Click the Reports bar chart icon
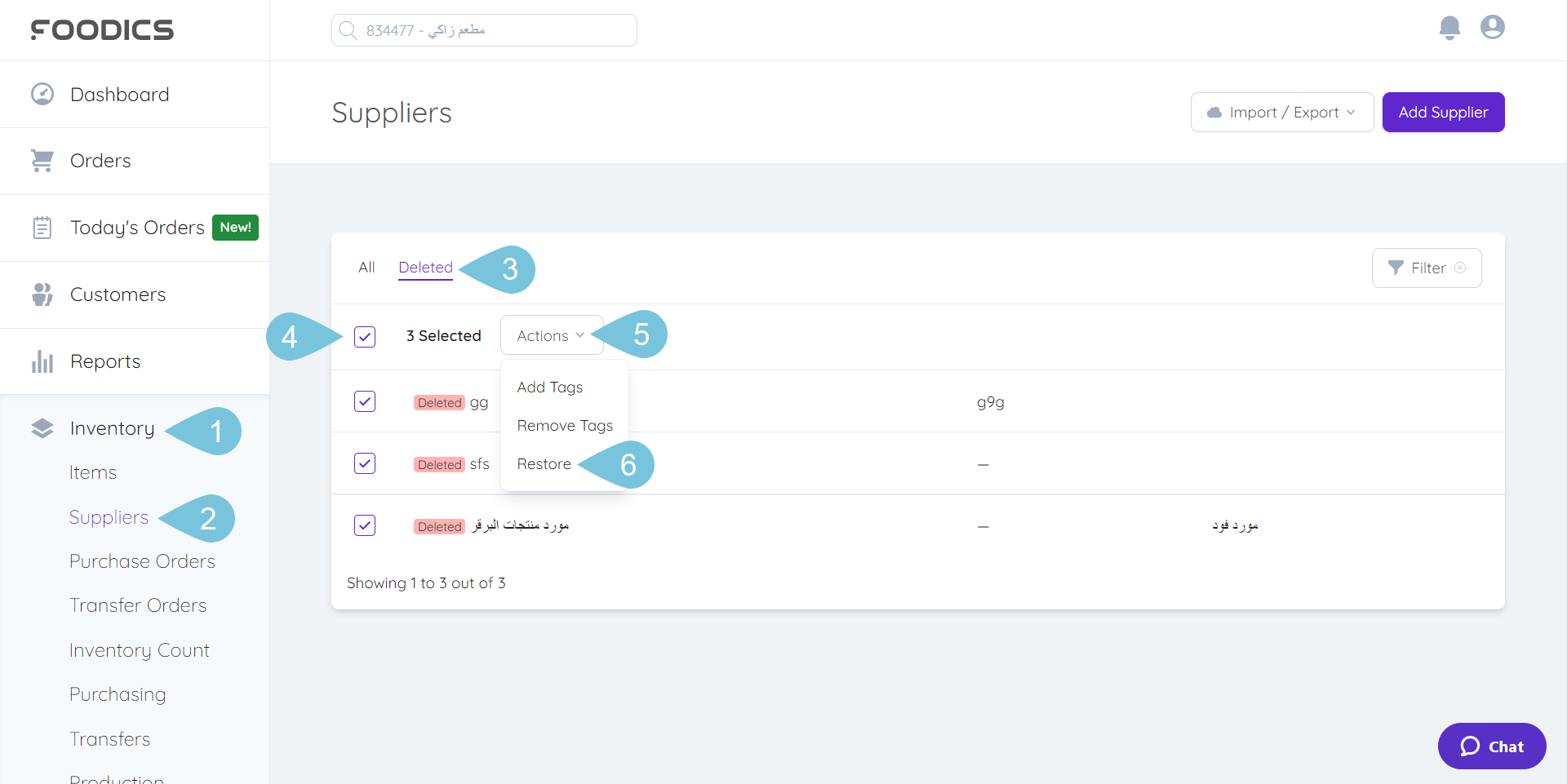Image resolution: width=1567 pixels, height=784 pixels. (x=42, y=361)
